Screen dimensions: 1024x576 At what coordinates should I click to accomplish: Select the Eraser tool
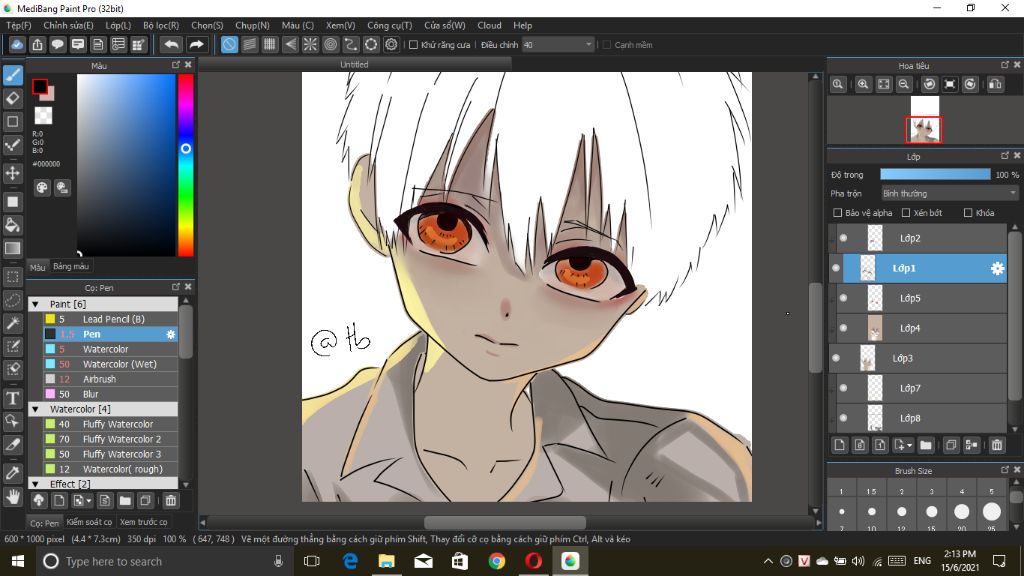[x=12, y=98]
